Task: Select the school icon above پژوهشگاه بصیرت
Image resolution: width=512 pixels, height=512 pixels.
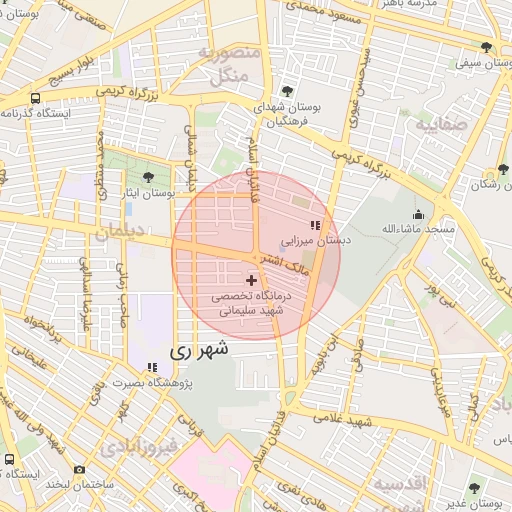Action: [x=152, y=367]
